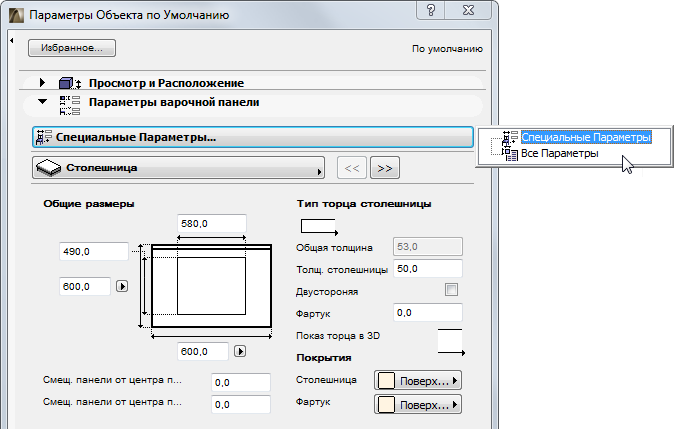Click the help question mark button

point(431,10)
